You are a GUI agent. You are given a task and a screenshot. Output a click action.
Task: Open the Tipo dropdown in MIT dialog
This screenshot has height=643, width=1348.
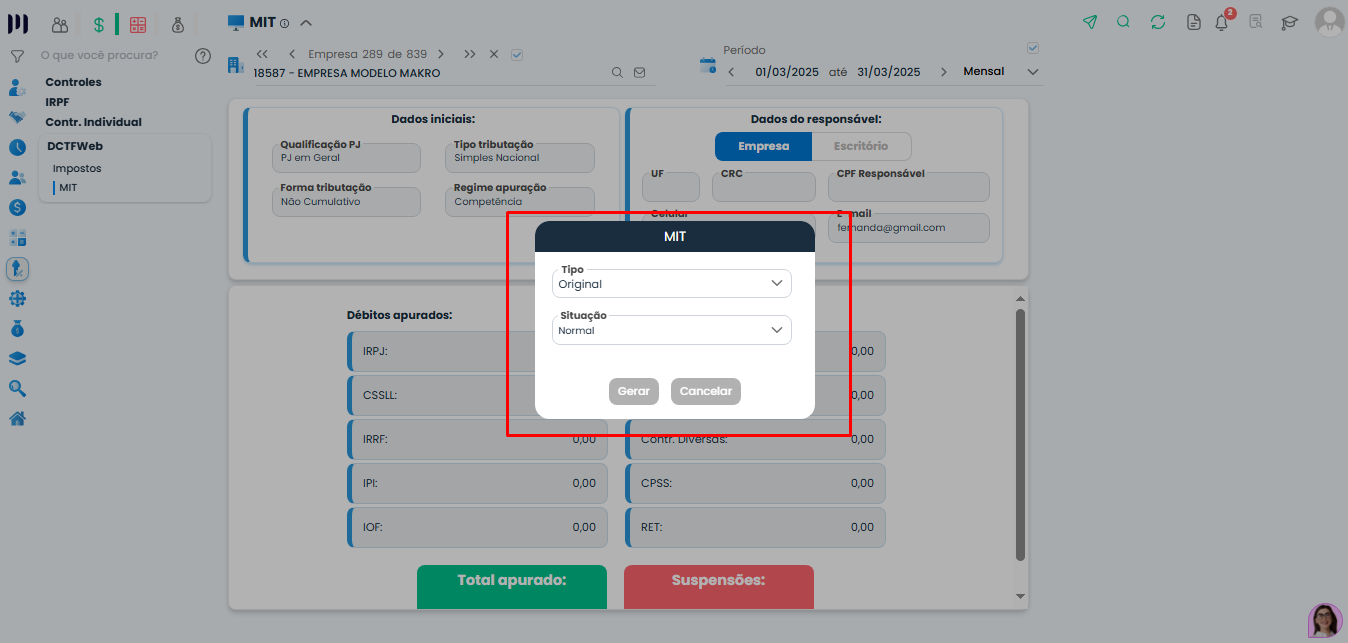(x=672, y=283)
